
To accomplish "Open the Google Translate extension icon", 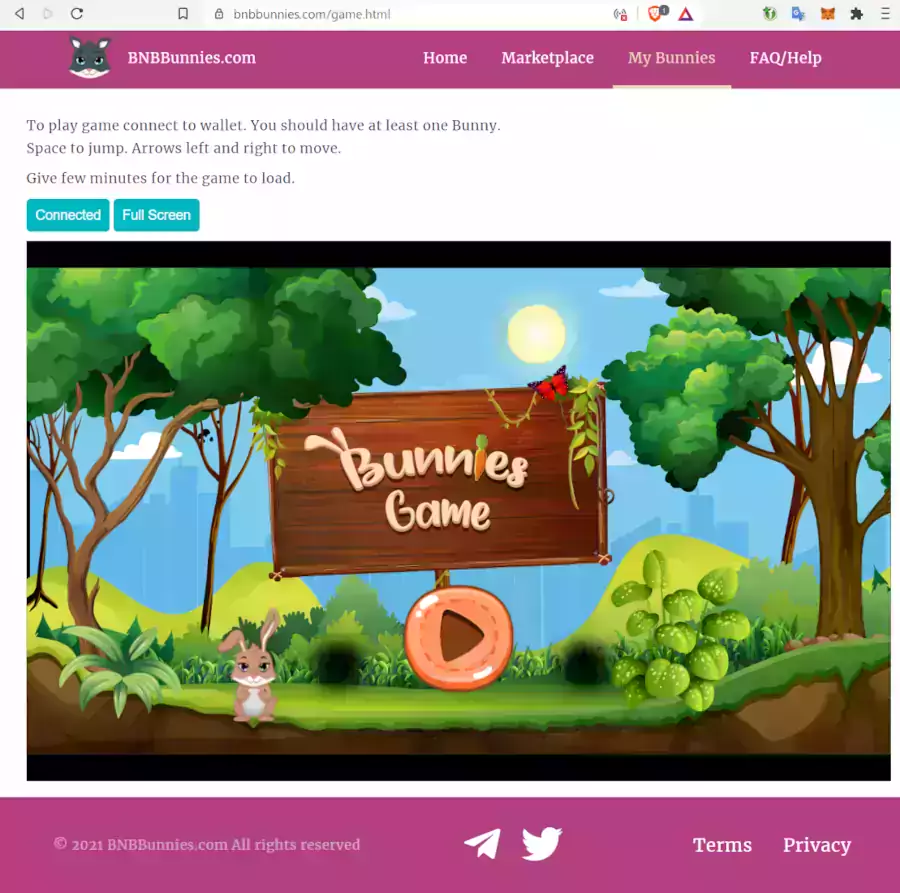I will [798, 14].
